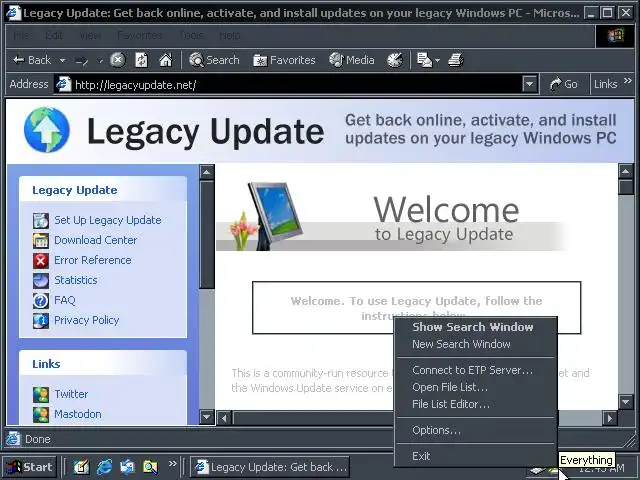Click the search folder quick launch icon
640x480 pixels.
150,467
